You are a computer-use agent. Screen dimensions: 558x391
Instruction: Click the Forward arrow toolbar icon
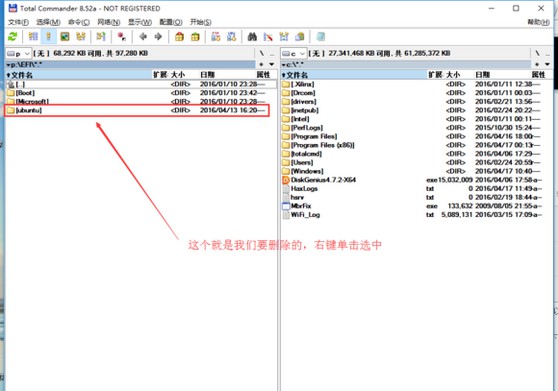(x=158, y=36)
